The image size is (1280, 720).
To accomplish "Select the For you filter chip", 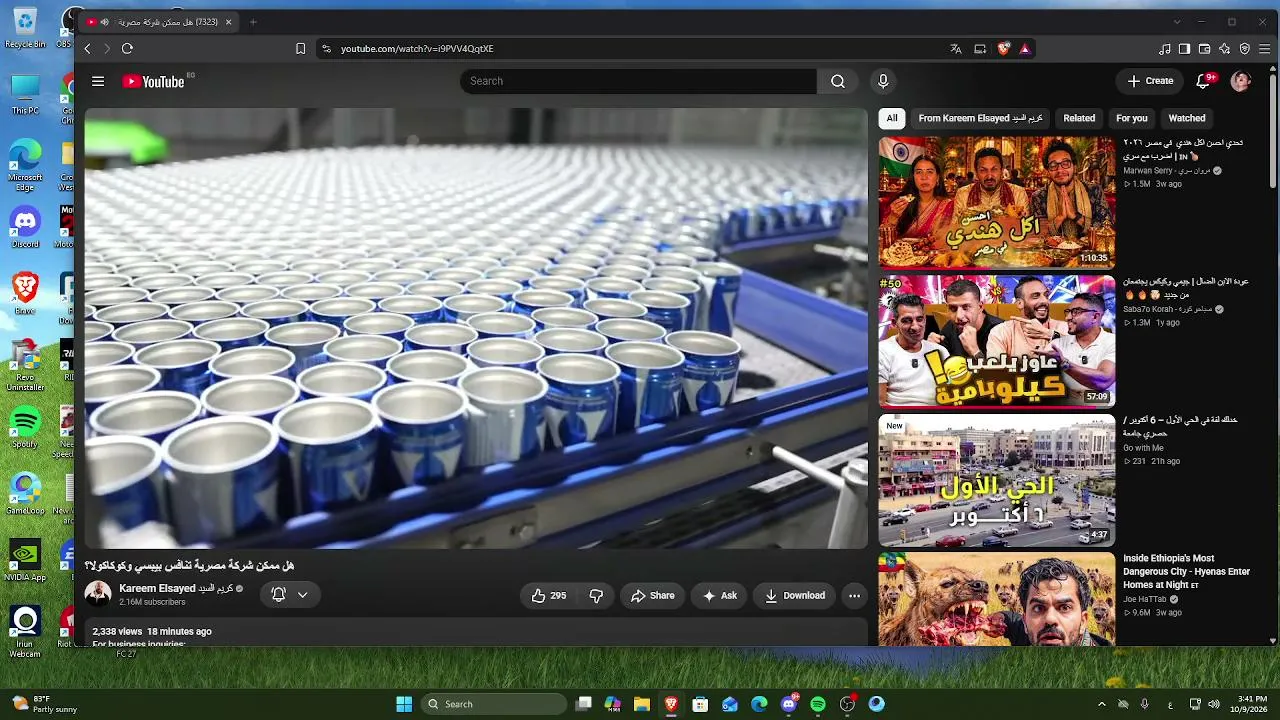I will click(x=1132, y=118).
